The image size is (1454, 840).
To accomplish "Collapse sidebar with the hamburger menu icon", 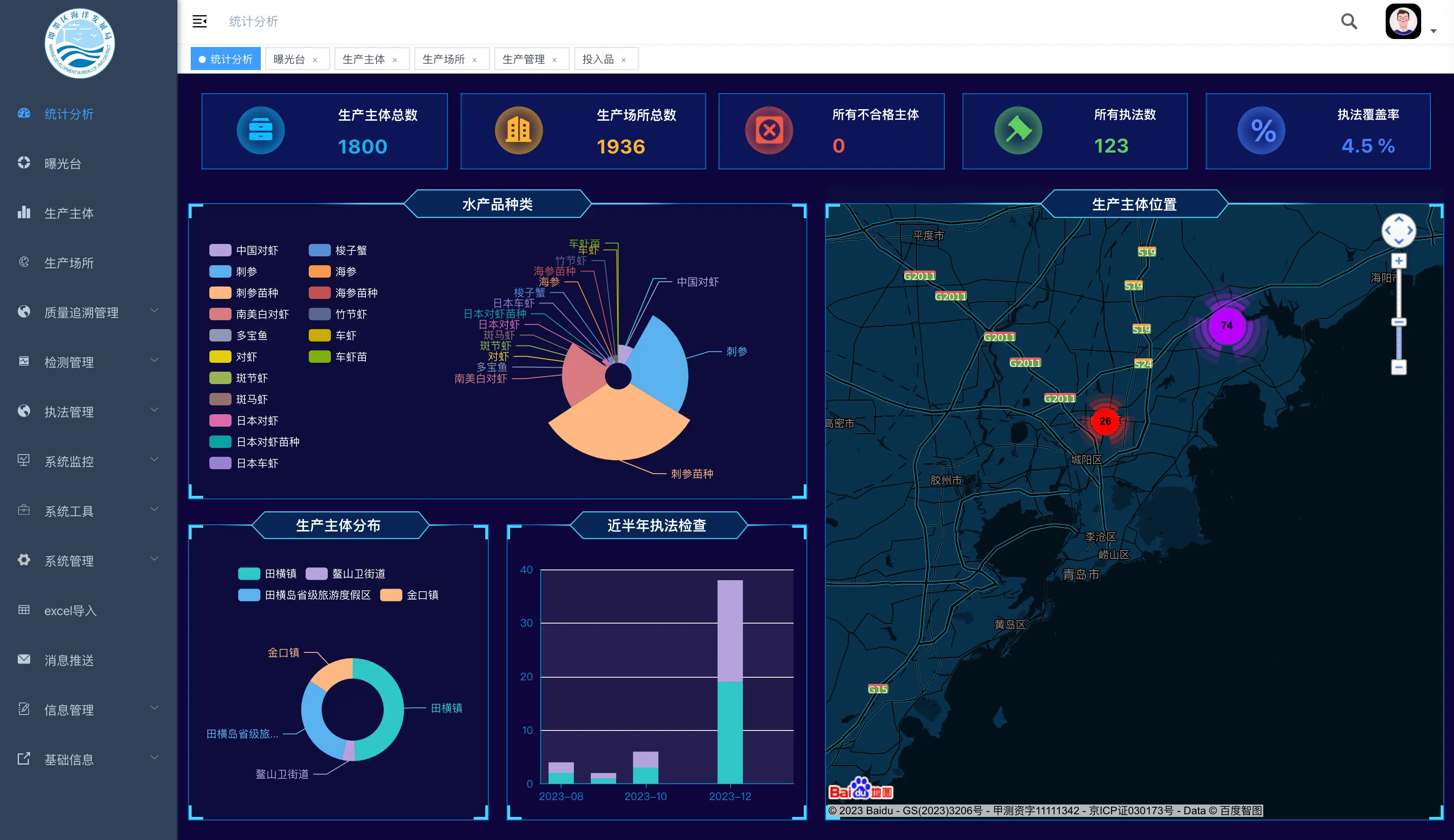I will [199, 21].
